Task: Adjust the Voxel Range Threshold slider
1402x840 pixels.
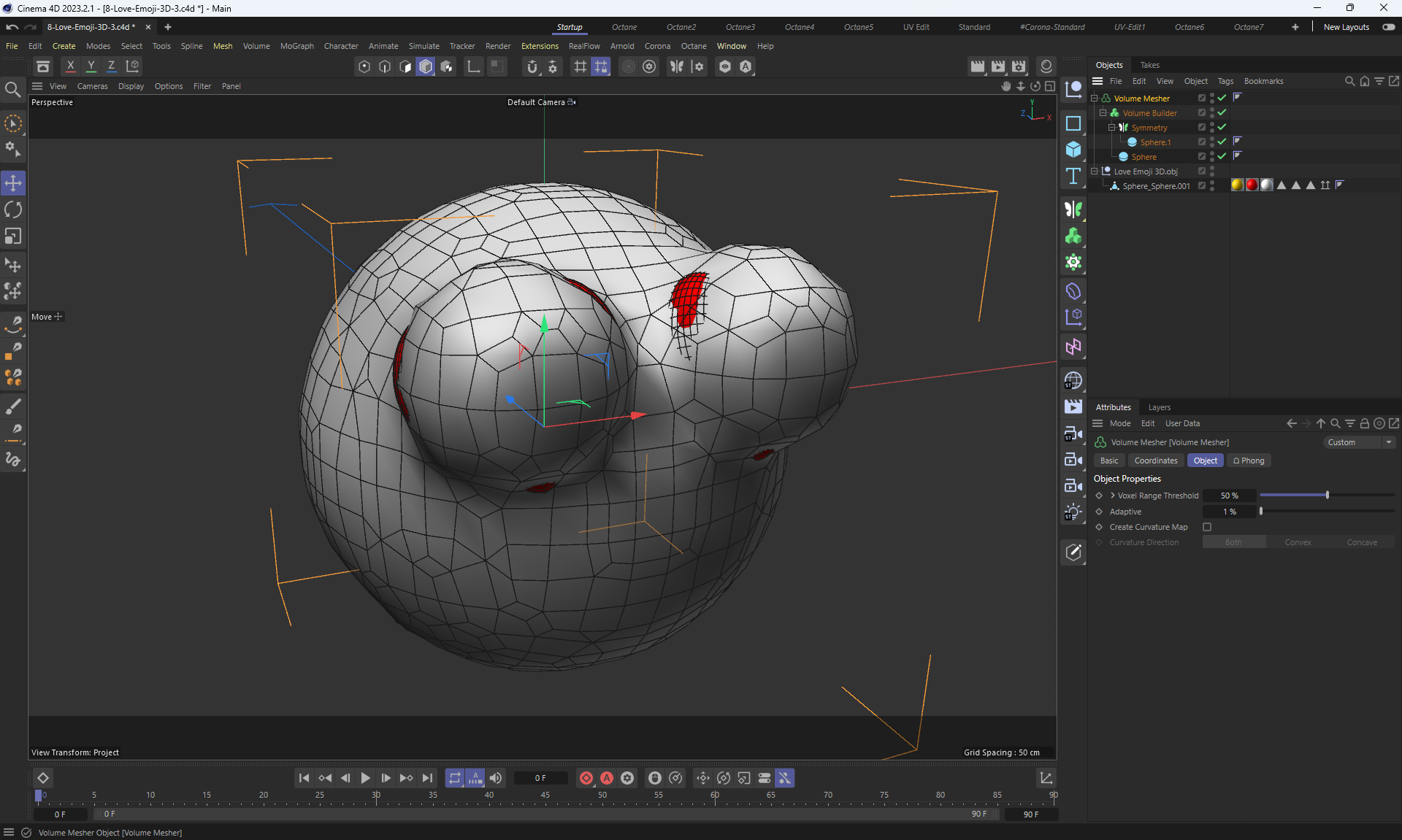Action: 1327,496
